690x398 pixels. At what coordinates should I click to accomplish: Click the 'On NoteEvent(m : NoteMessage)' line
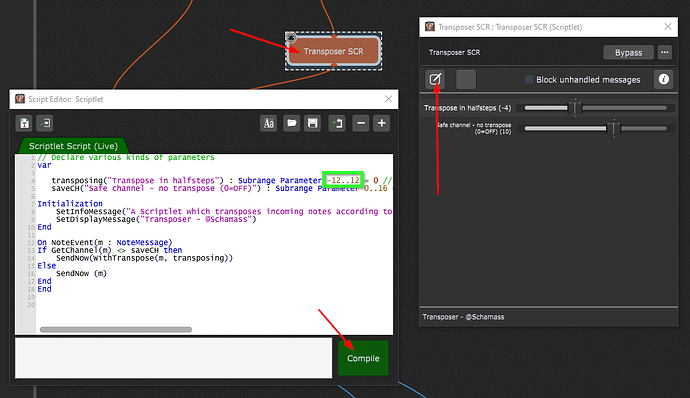(x=105, y=242)
